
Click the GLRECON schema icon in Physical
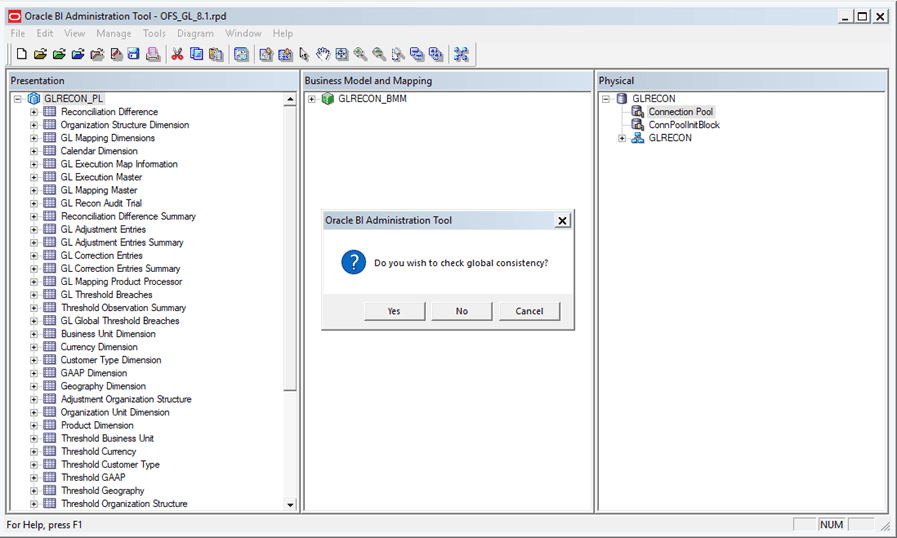pyautogui.click(x=637, y=138)
